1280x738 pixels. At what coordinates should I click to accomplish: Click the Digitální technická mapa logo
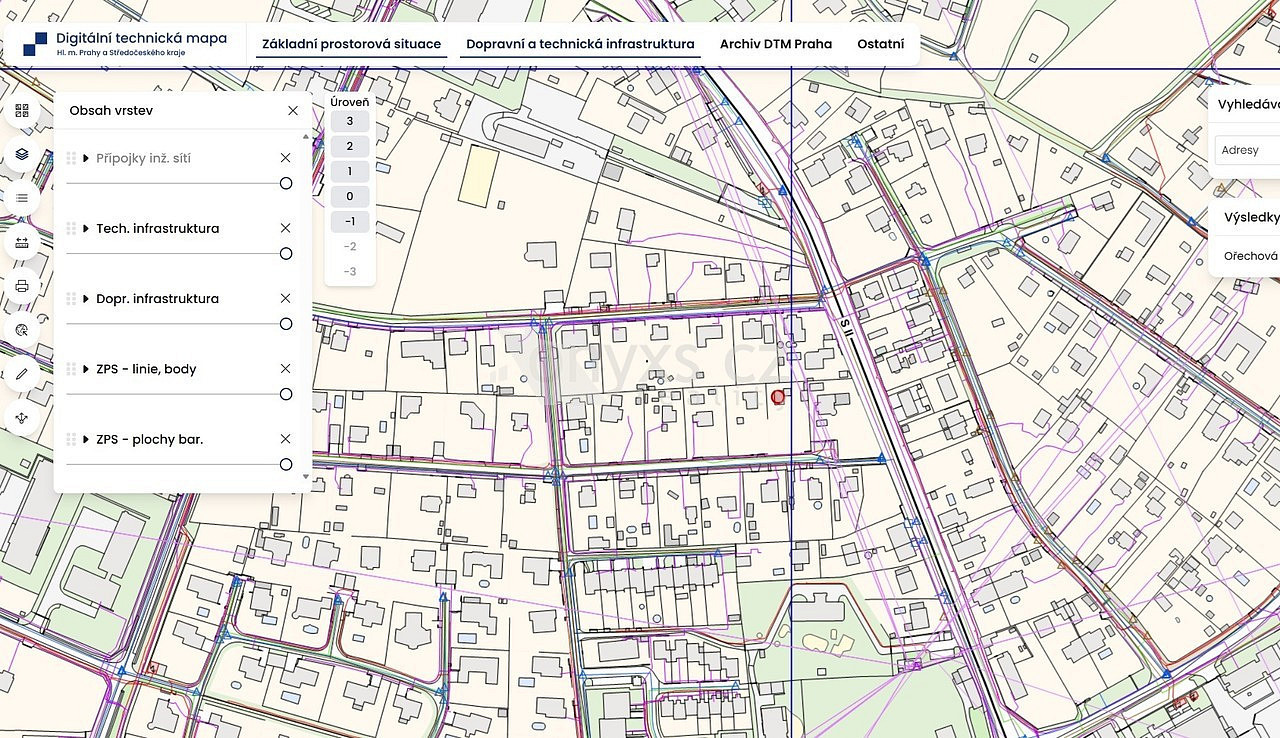click(x=126, y=43)
